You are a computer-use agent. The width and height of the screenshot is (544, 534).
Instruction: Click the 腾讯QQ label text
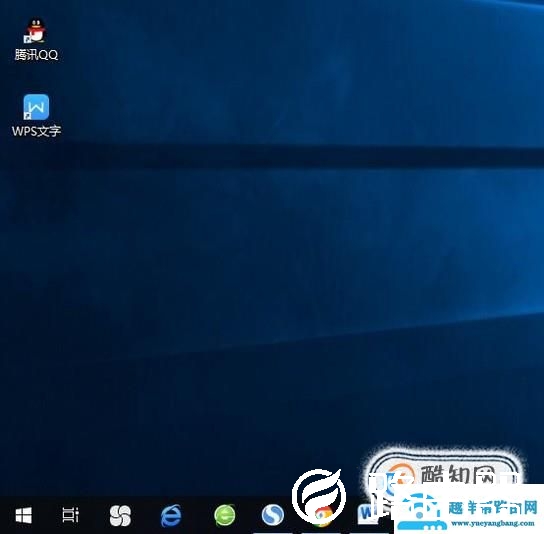coord(36,55)
